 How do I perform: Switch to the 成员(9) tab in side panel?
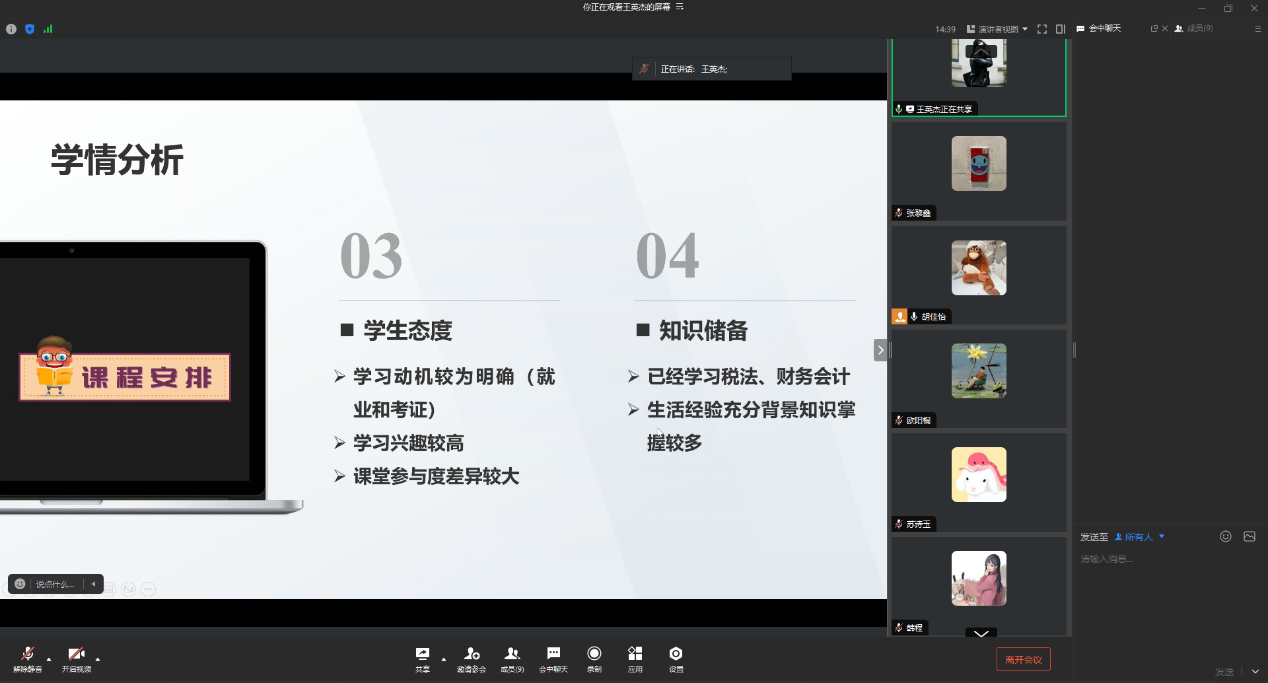[x=1194, y=29]
